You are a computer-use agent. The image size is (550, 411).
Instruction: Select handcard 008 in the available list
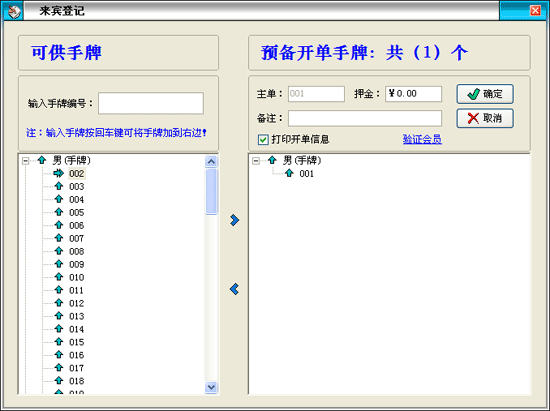76,251
